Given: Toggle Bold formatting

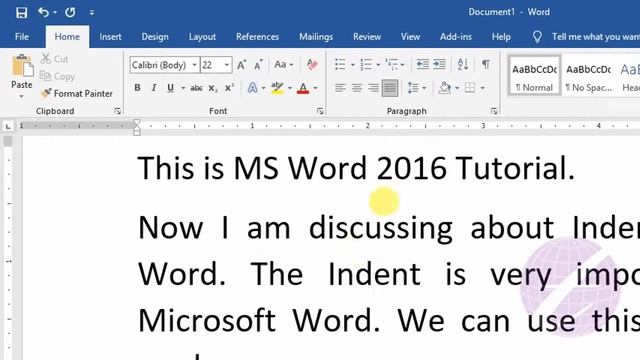Looking at the screenshot, I should pos(138,88).
